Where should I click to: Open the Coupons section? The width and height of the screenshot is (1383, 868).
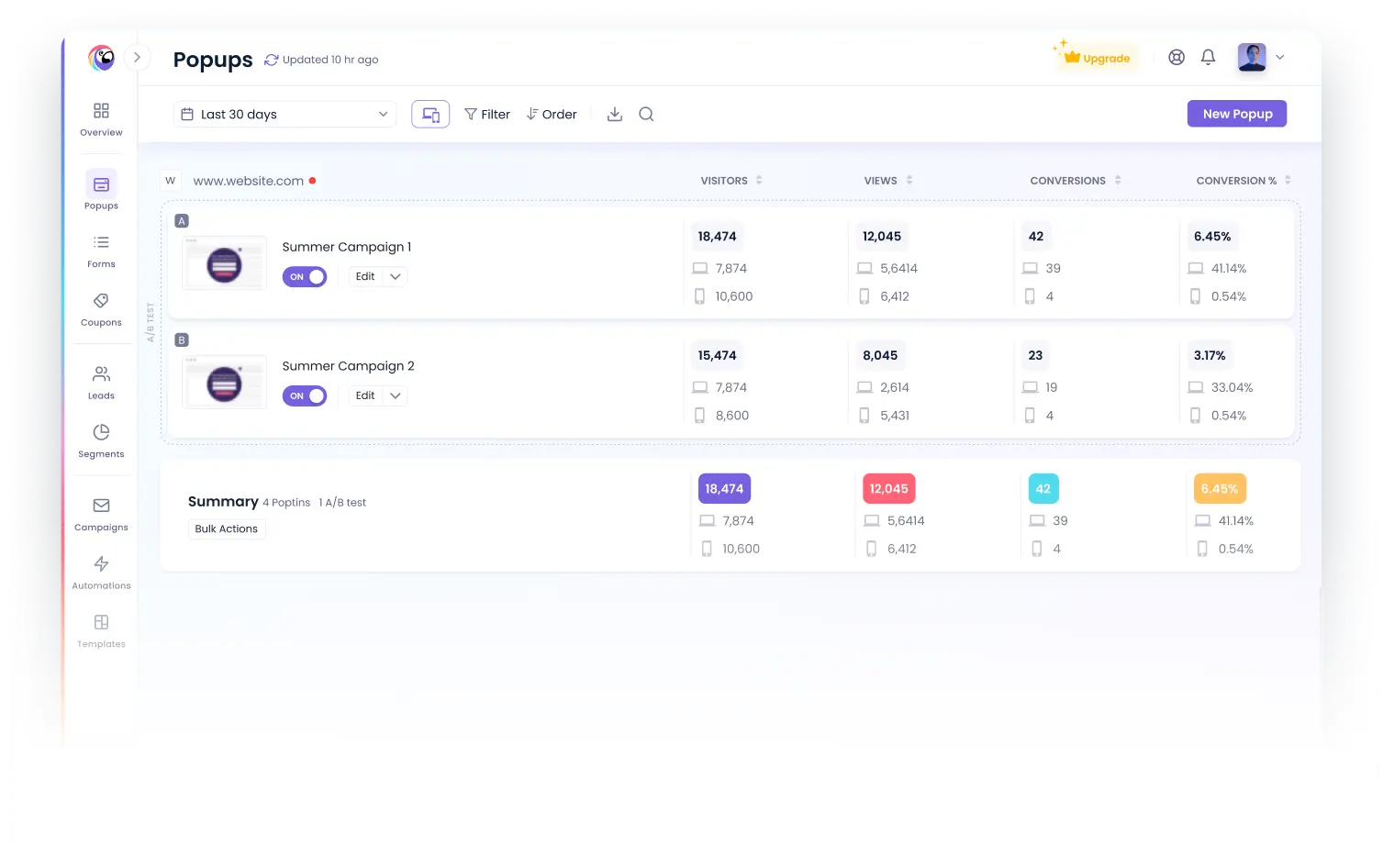coord(101,310)
